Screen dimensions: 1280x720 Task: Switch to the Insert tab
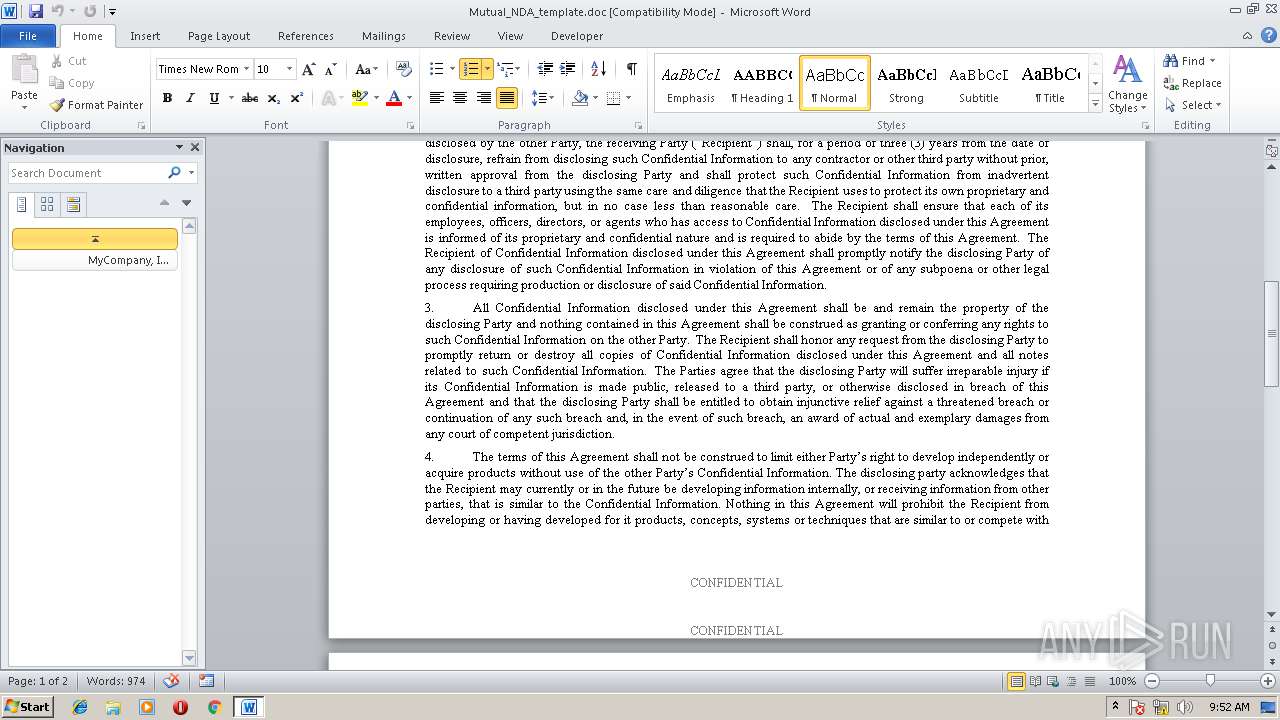[145, 36]
